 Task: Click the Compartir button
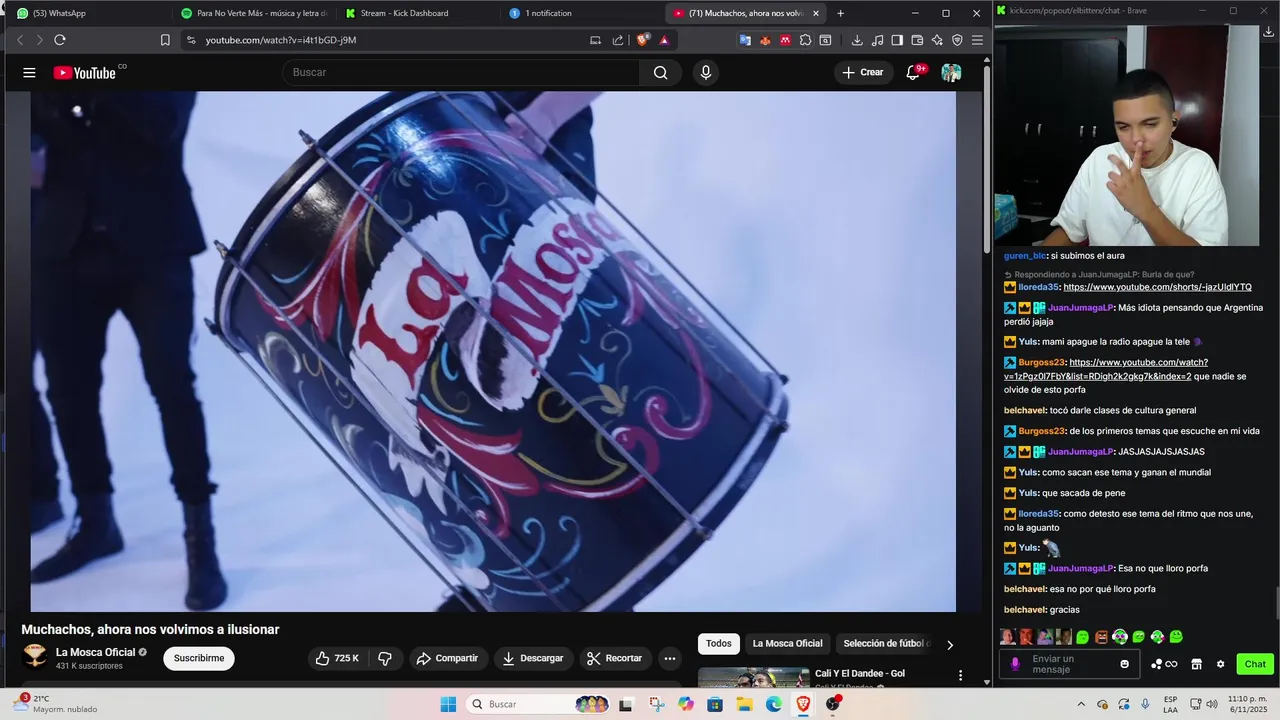[447, 658]
